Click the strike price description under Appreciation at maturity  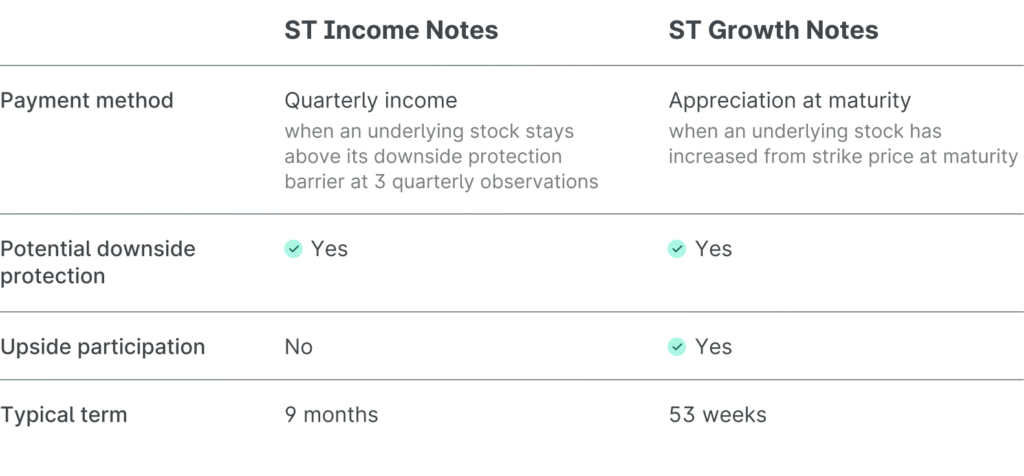pos(843,145)
